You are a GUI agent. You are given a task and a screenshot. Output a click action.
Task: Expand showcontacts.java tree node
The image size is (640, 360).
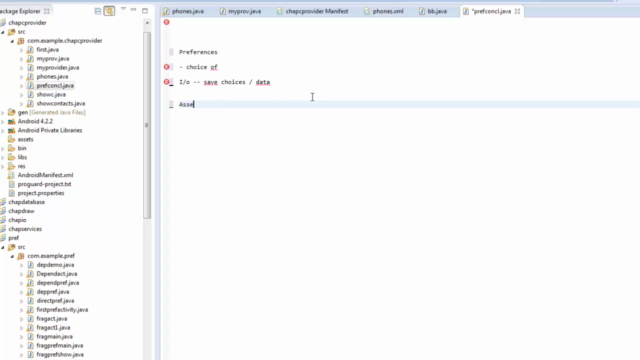coord(22,104)
